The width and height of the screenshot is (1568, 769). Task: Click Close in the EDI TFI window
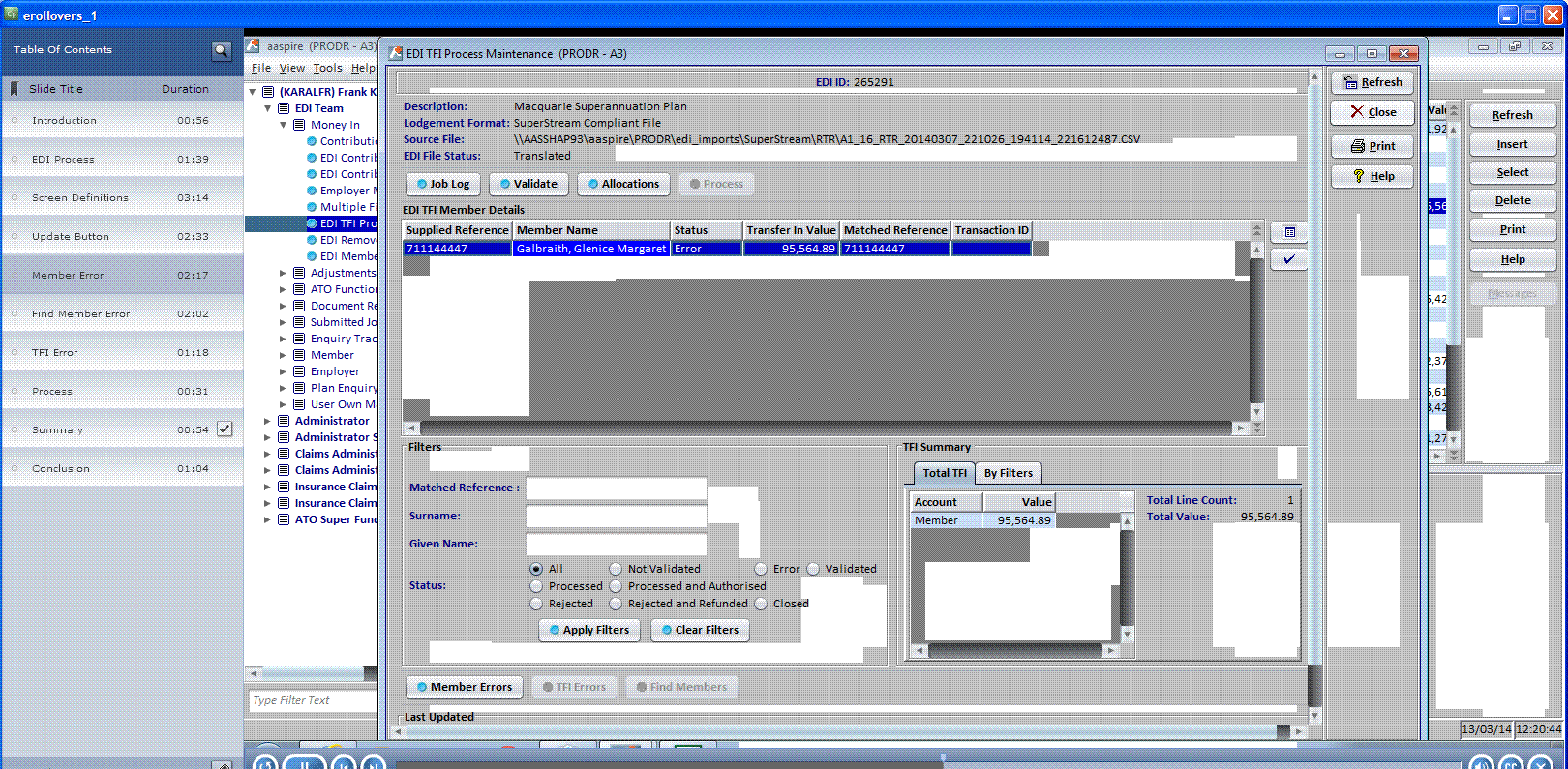tap(1372, 112)
